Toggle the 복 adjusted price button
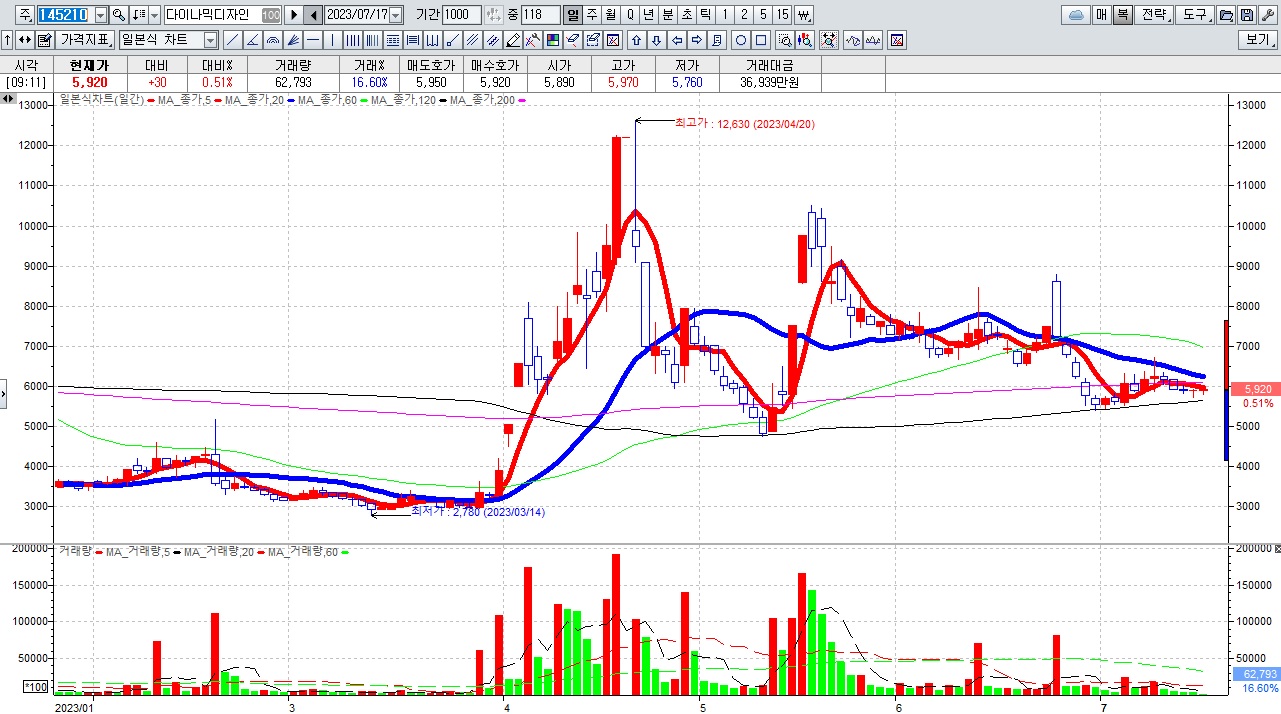This screenshot has width=1281, height=714. pos(1123,15)
